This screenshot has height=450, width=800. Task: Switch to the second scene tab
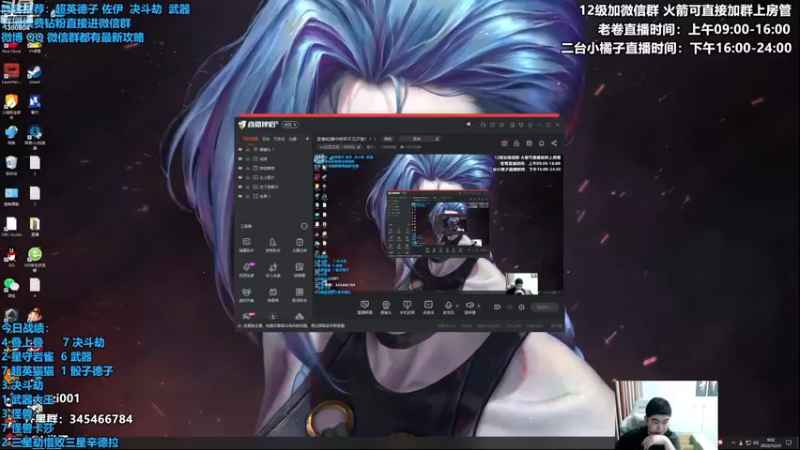pos(266,139)
